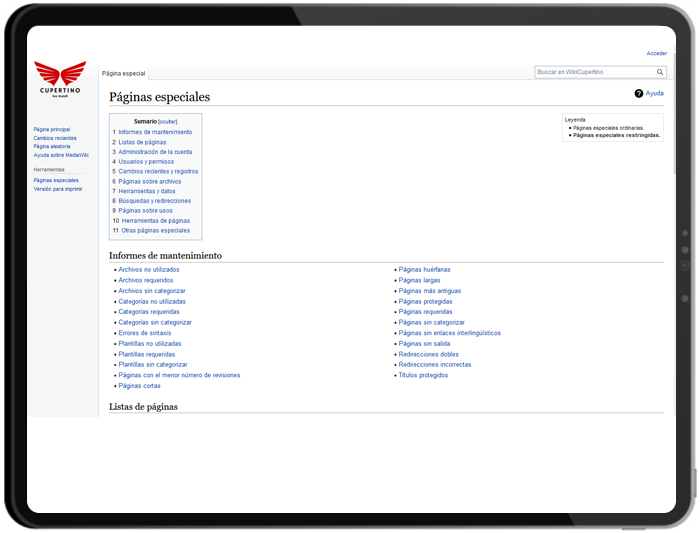Open the Página especial tab
This screenshot has width=700, height=533.
(123, 73)
